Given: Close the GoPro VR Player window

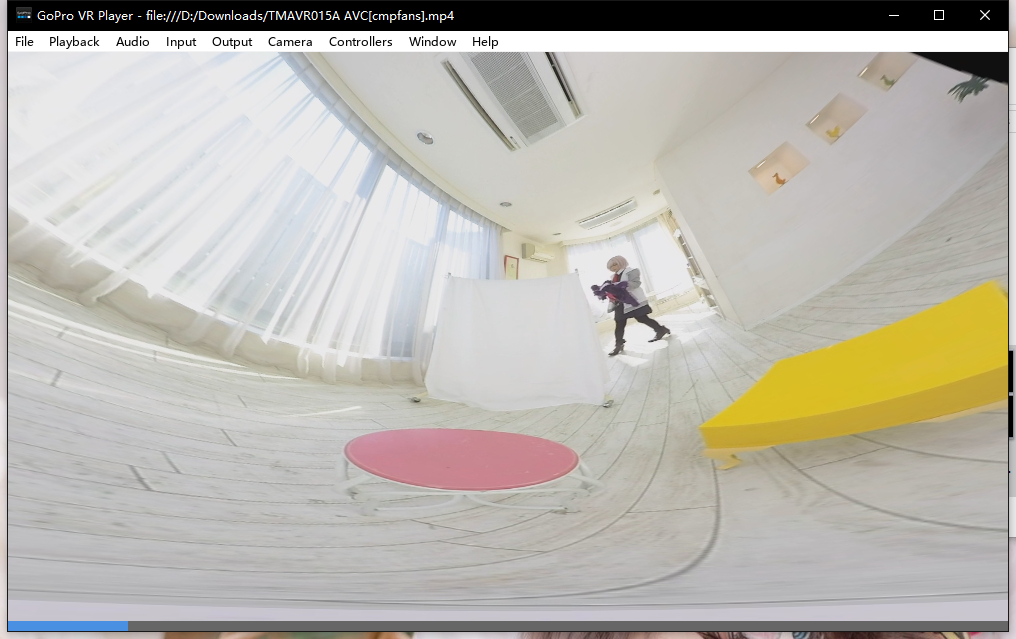Looking at the screenshot, I should [x=984, y=15].
